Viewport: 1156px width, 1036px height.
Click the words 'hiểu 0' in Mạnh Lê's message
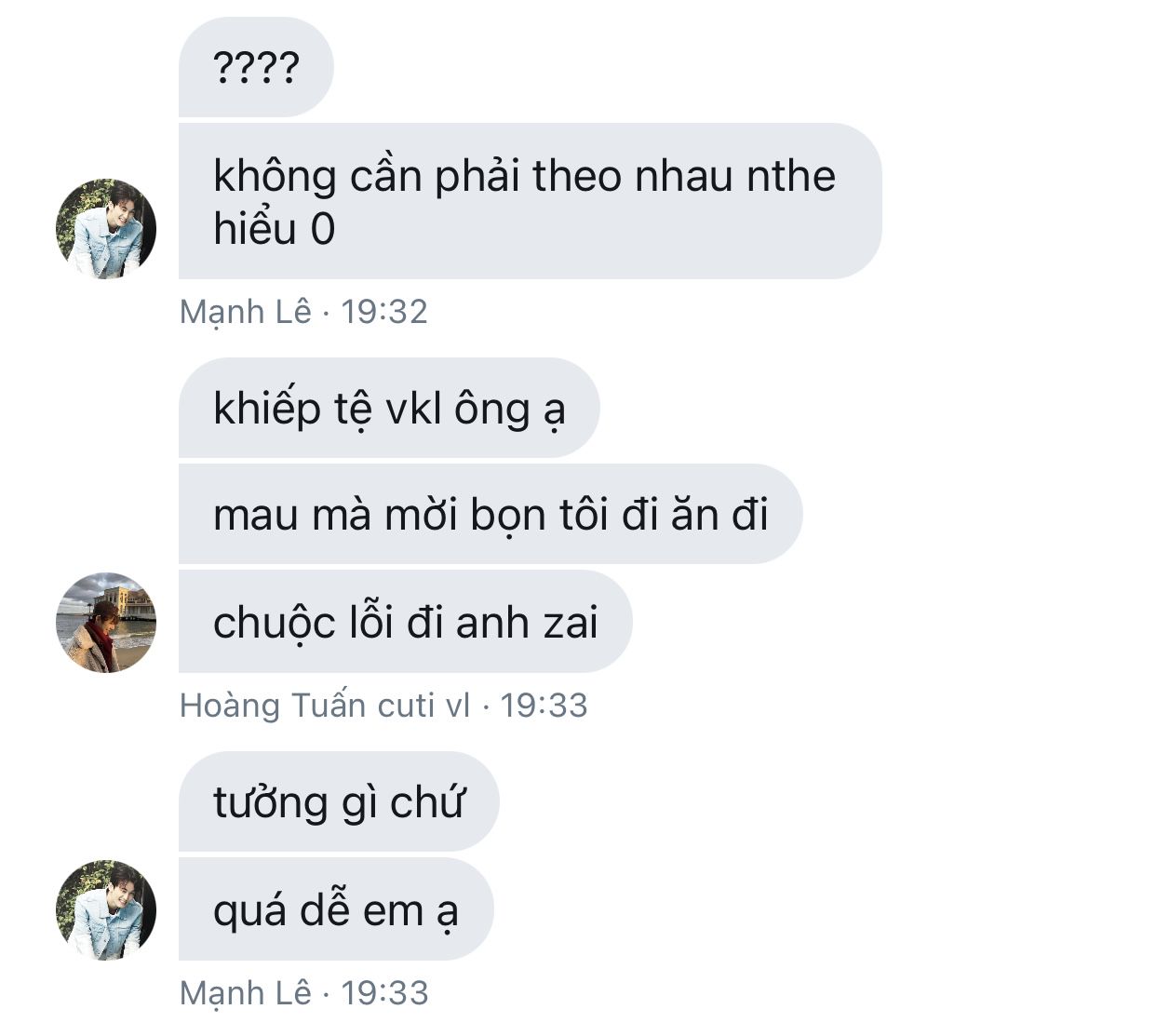click(x=275, y=229)
